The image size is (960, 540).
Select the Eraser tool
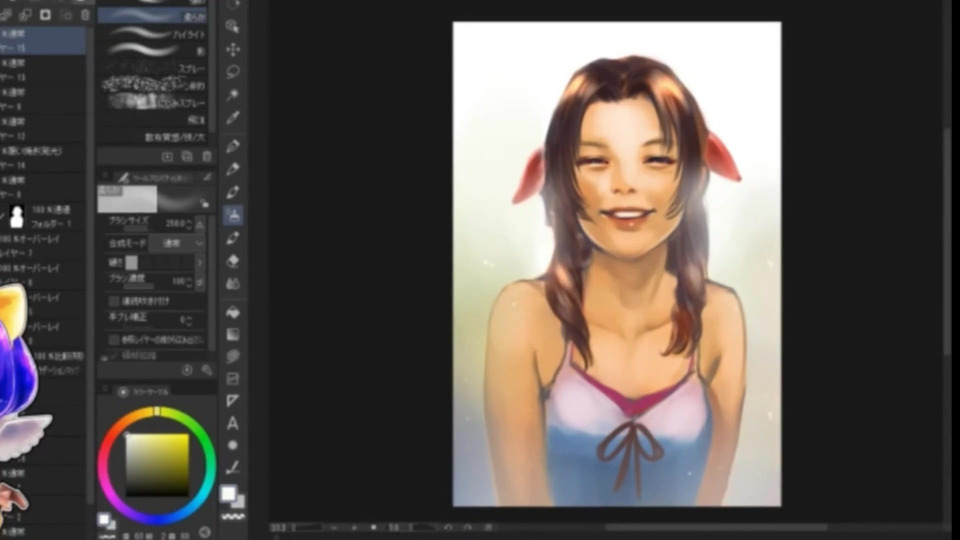tap(233, 261)
